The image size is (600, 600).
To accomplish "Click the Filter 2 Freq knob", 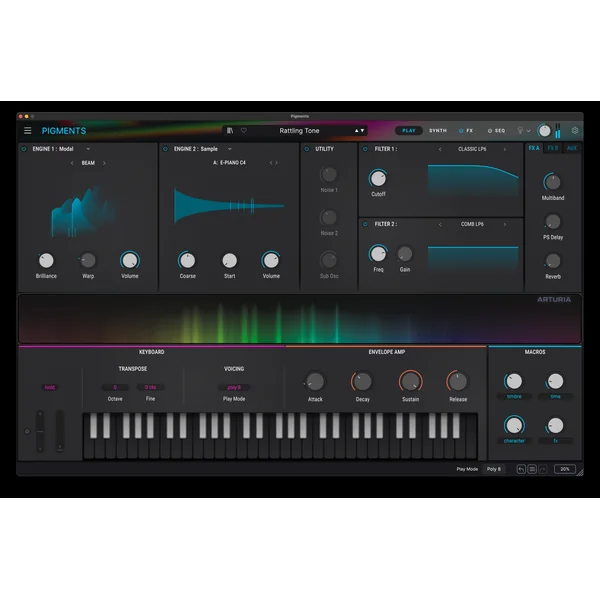I will click(378, 254).
